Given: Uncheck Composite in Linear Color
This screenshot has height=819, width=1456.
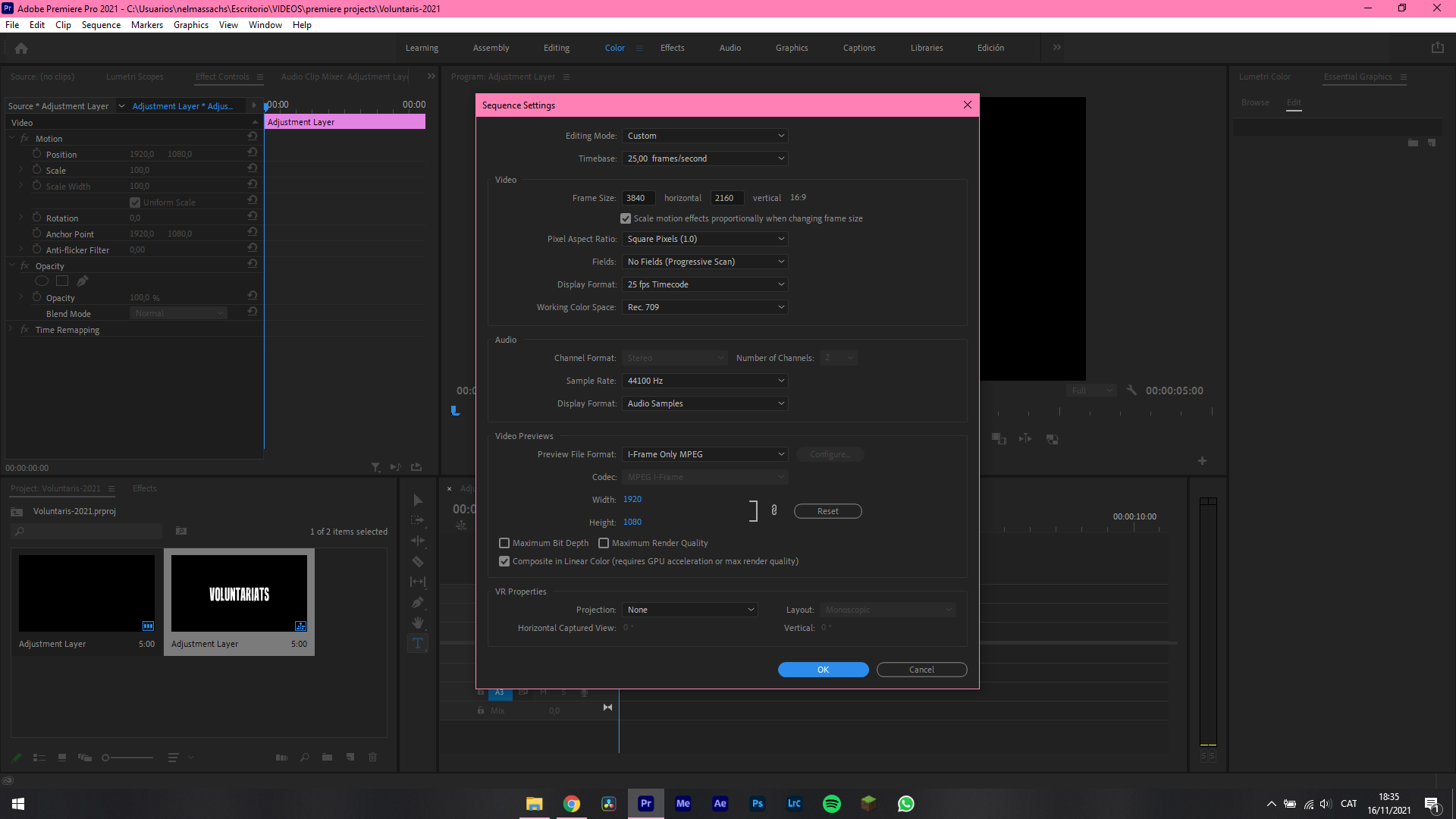Looking at the screenshot, I should point(504,561).
